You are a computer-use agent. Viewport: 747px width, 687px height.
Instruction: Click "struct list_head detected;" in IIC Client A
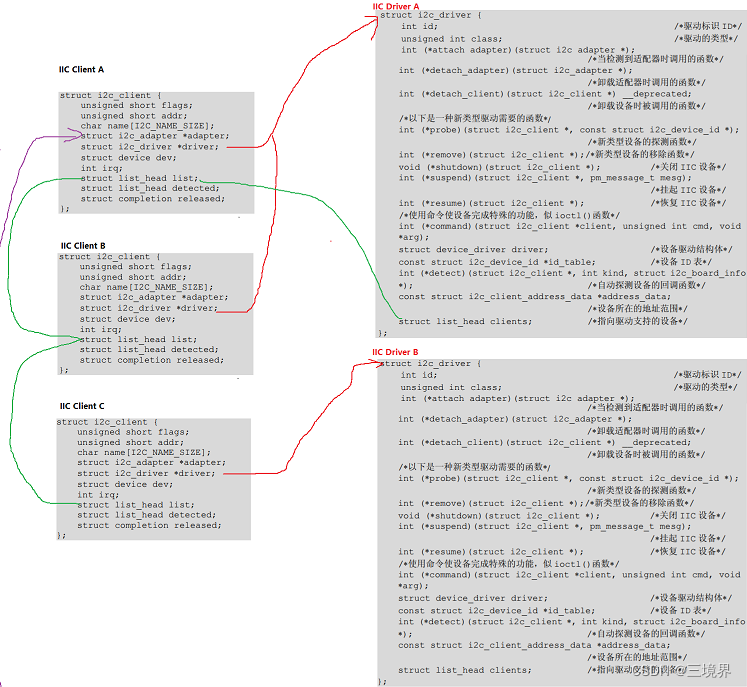pyautogui.click(x=150, y=188)
